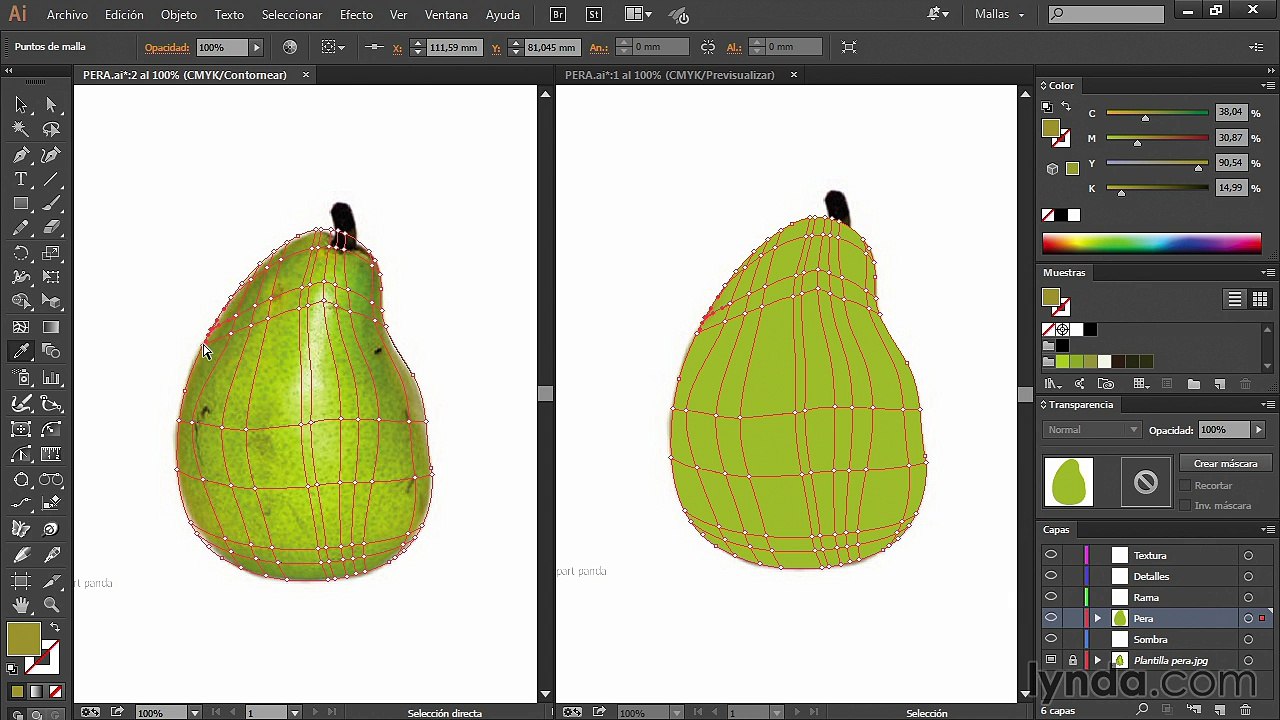The height and width of the screenshot is (720, 1280).
Task: Expand the Plantilla pera.jpg layer
Action: (1098, 660)
